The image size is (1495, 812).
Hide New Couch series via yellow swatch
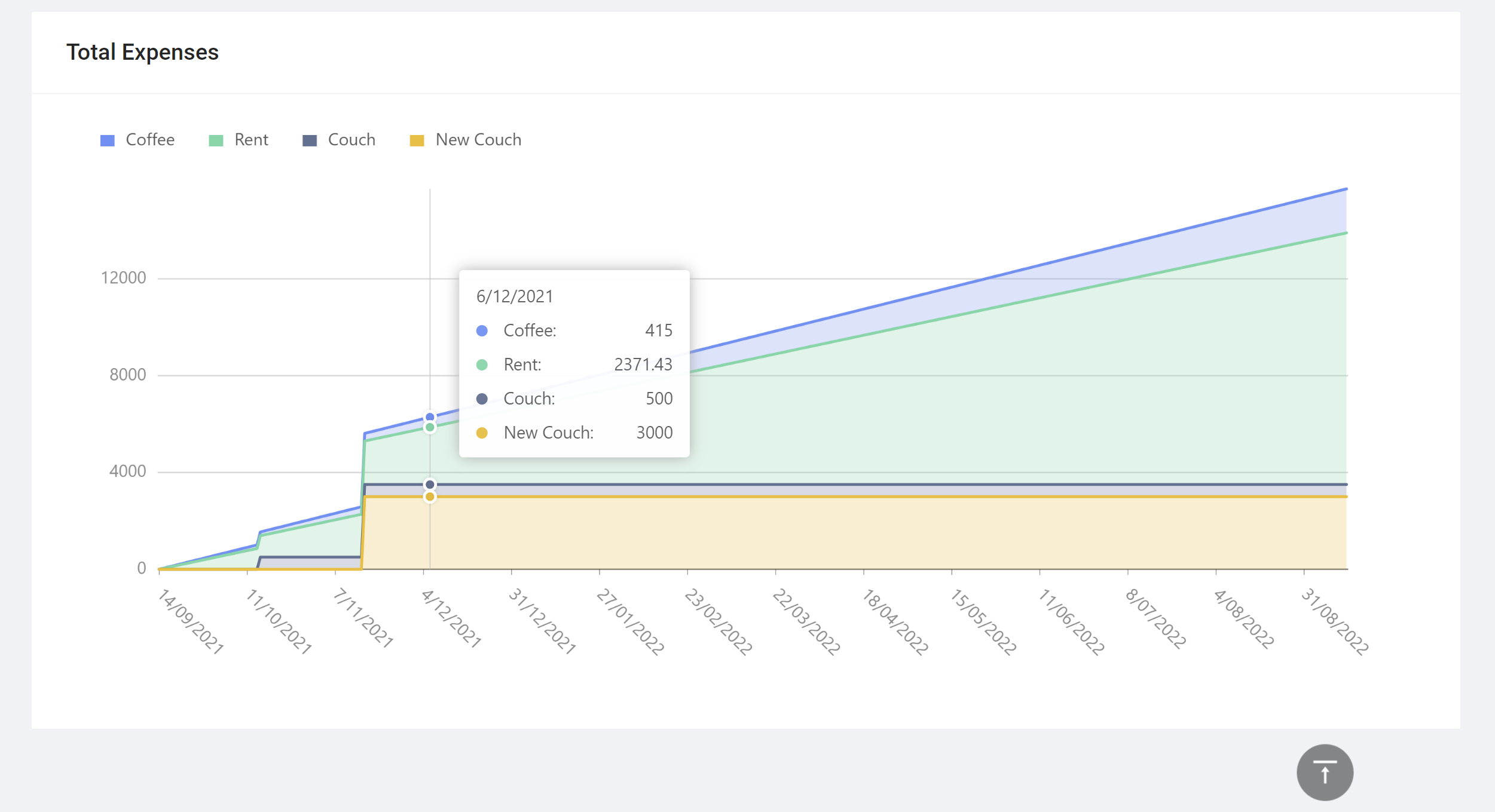[x=417, y=140]
